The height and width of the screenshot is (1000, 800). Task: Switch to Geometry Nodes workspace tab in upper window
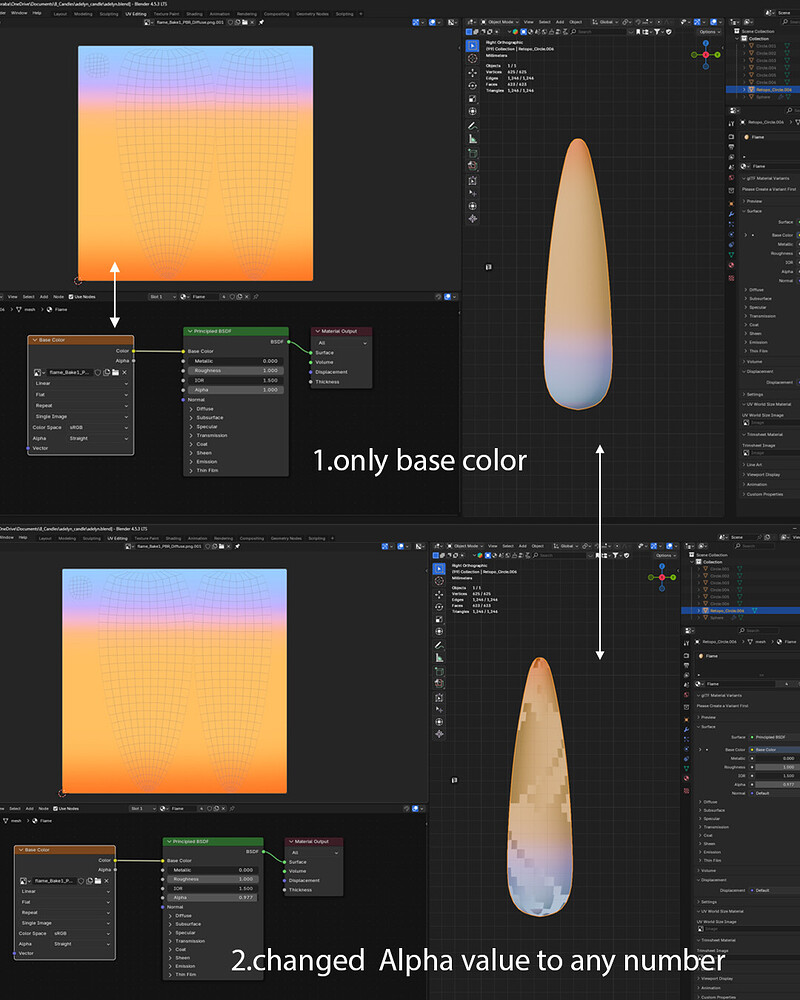point(313,13)
